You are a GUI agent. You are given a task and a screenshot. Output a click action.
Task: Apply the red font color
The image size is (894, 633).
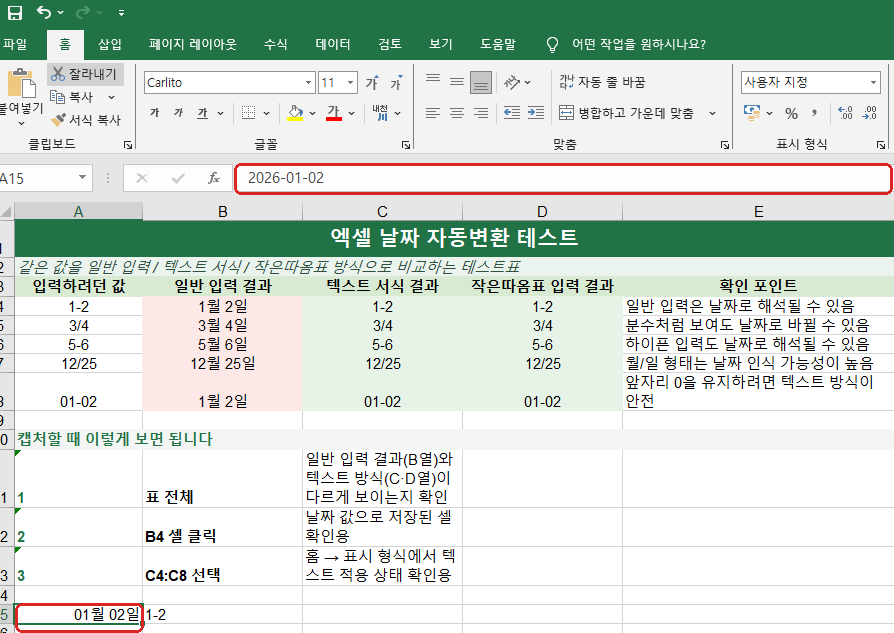coord(334,113)
